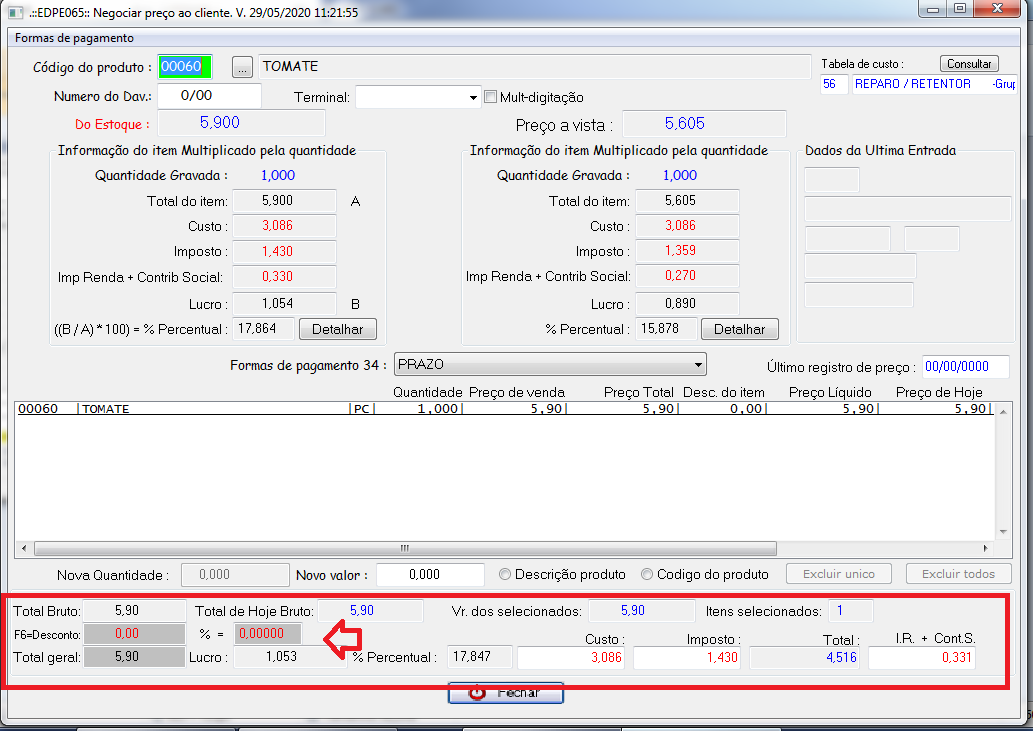Select the Descrição produto radio option

(x=505, y=575)
